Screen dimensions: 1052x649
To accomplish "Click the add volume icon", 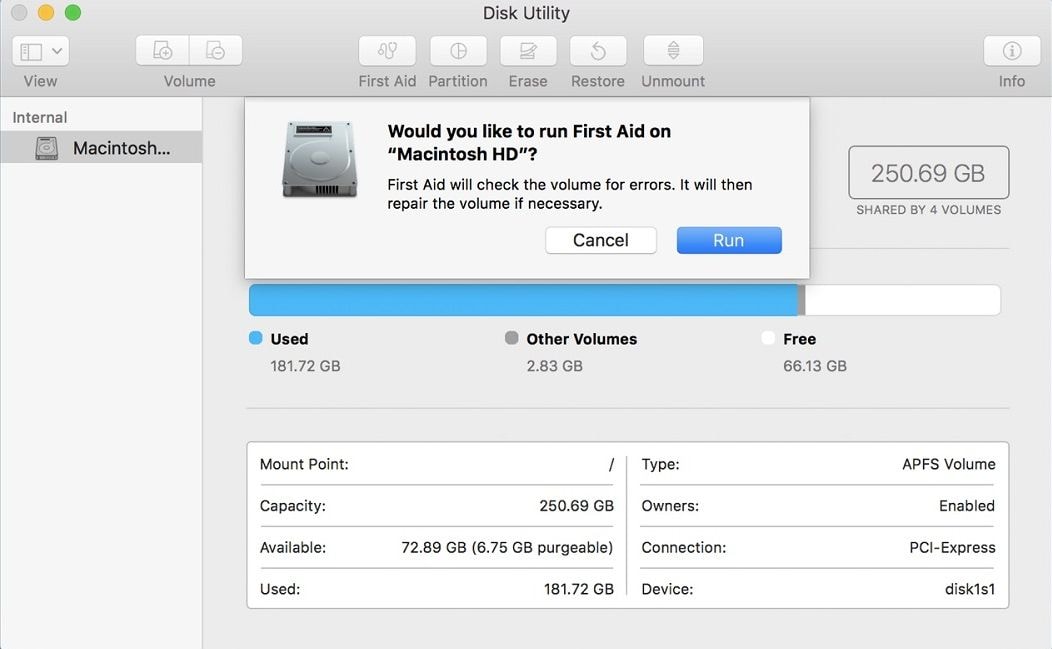I will tap(162, 50).
